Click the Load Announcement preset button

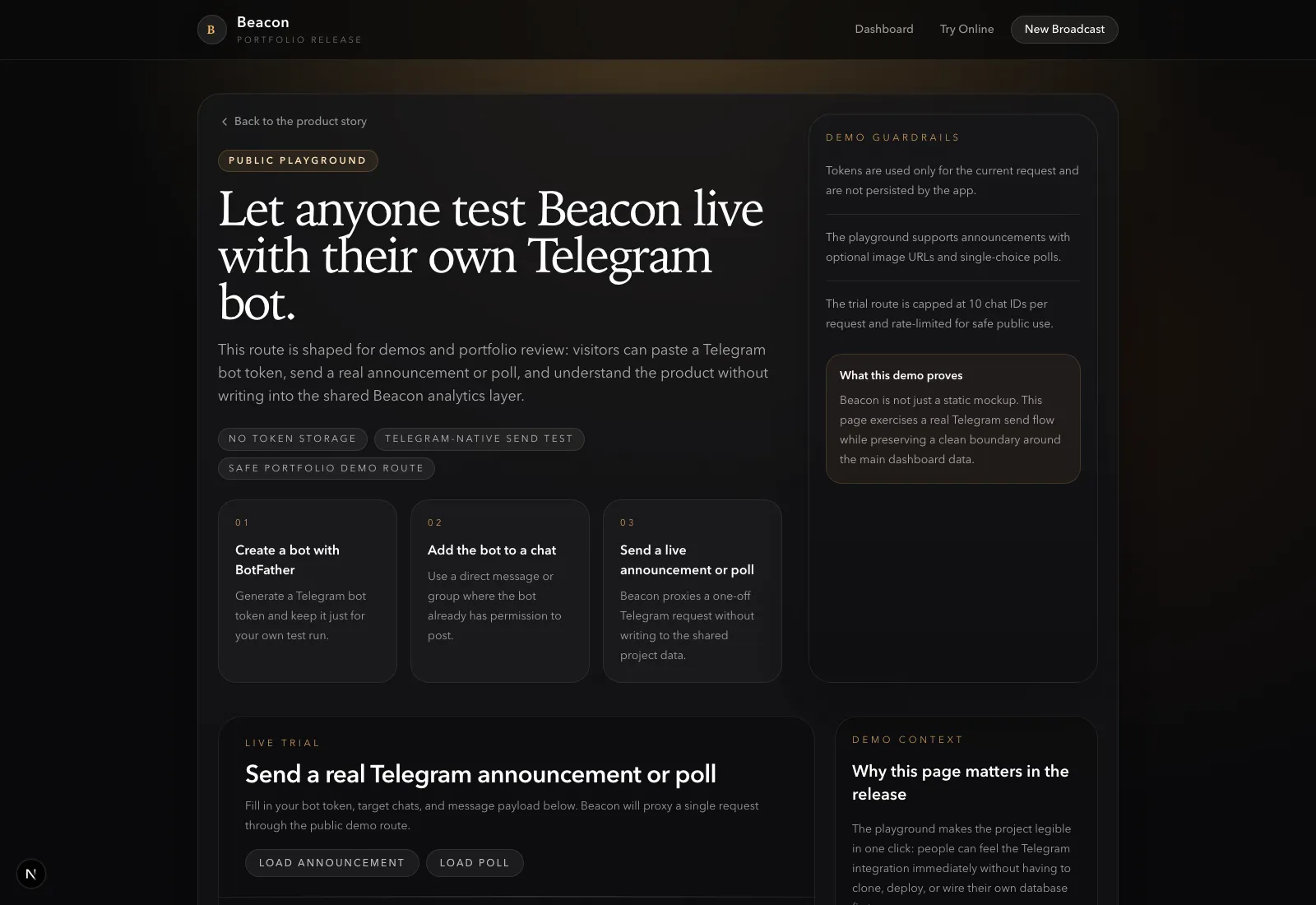[x=331, y=862]
